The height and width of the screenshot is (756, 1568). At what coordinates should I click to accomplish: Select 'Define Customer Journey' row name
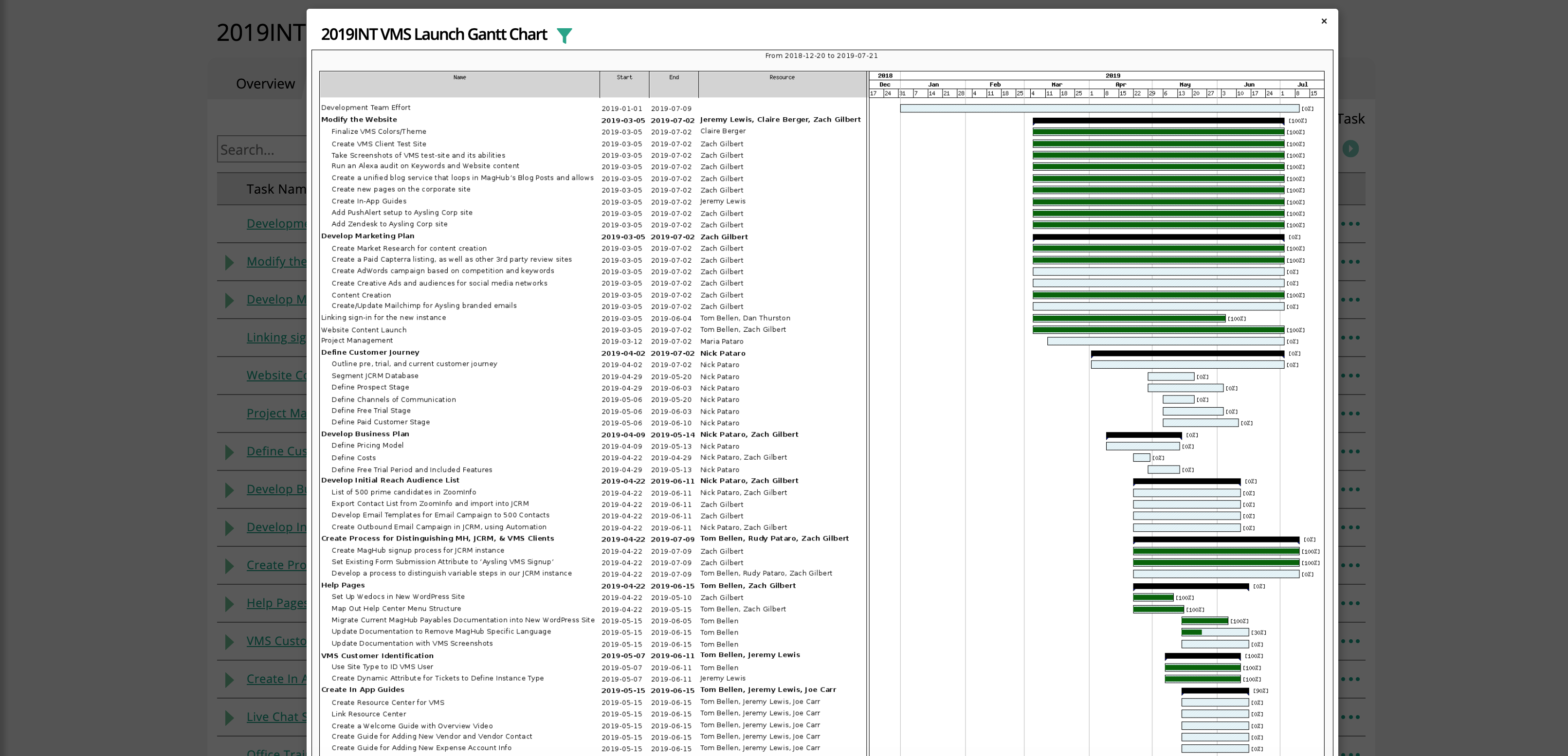point(370,352)
